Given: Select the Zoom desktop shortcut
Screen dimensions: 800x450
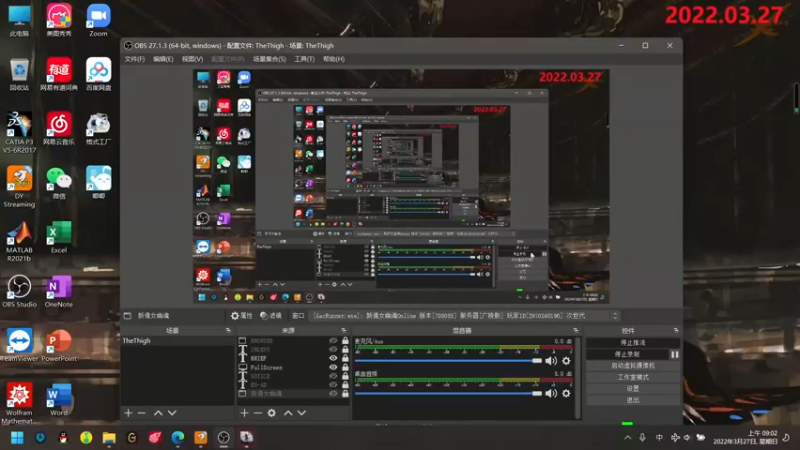Looking at the screenshot, I should click(98, 20).
